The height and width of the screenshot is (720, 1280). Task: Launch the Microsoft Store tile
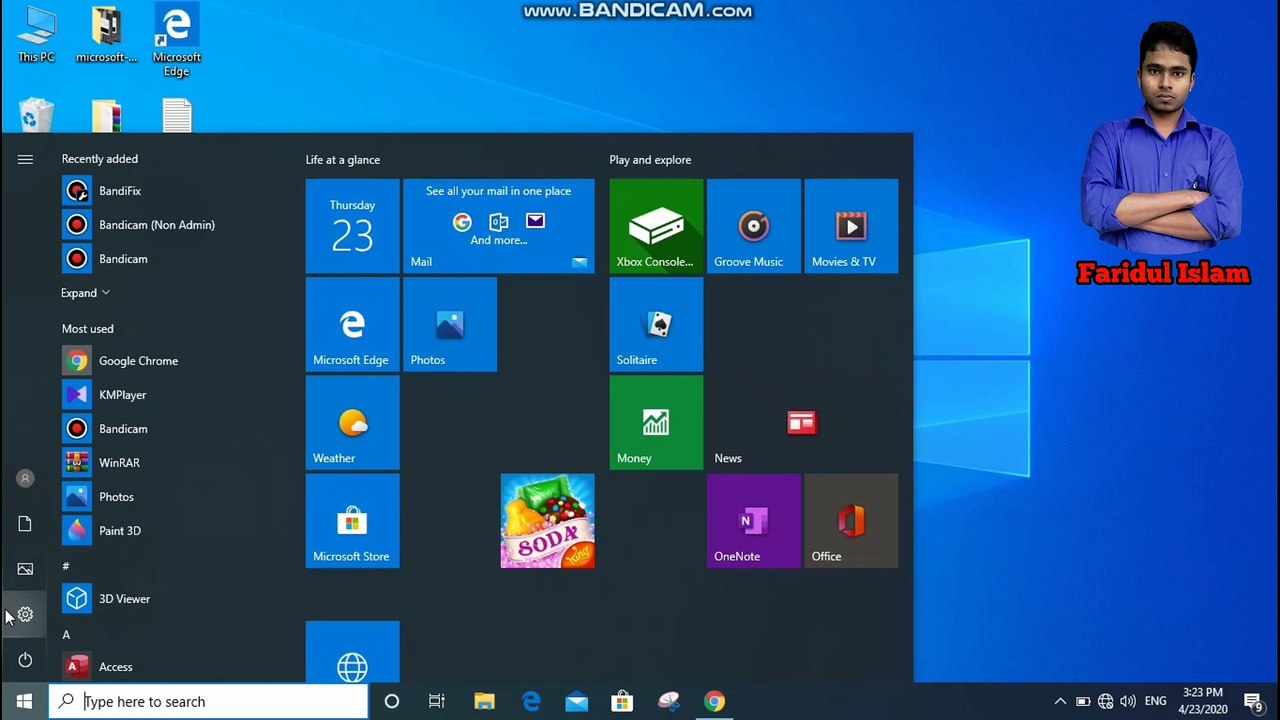tap(352, 521)
